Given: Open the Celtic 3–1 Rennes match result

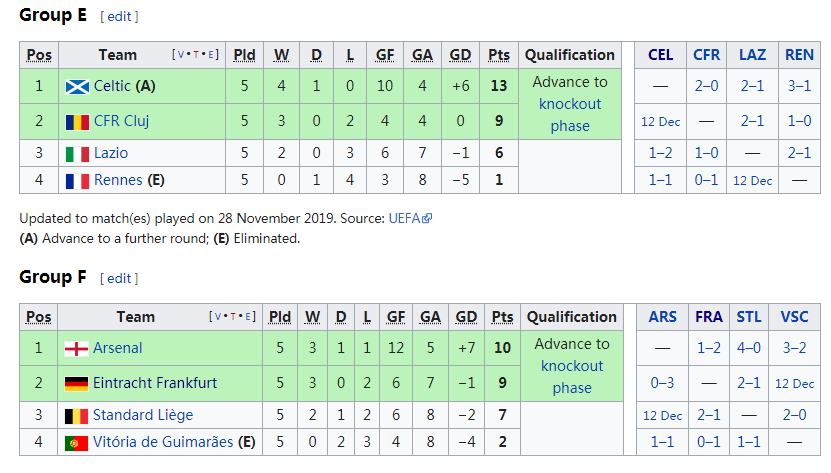Looking at the screenshot, I should tap(799, 87).
